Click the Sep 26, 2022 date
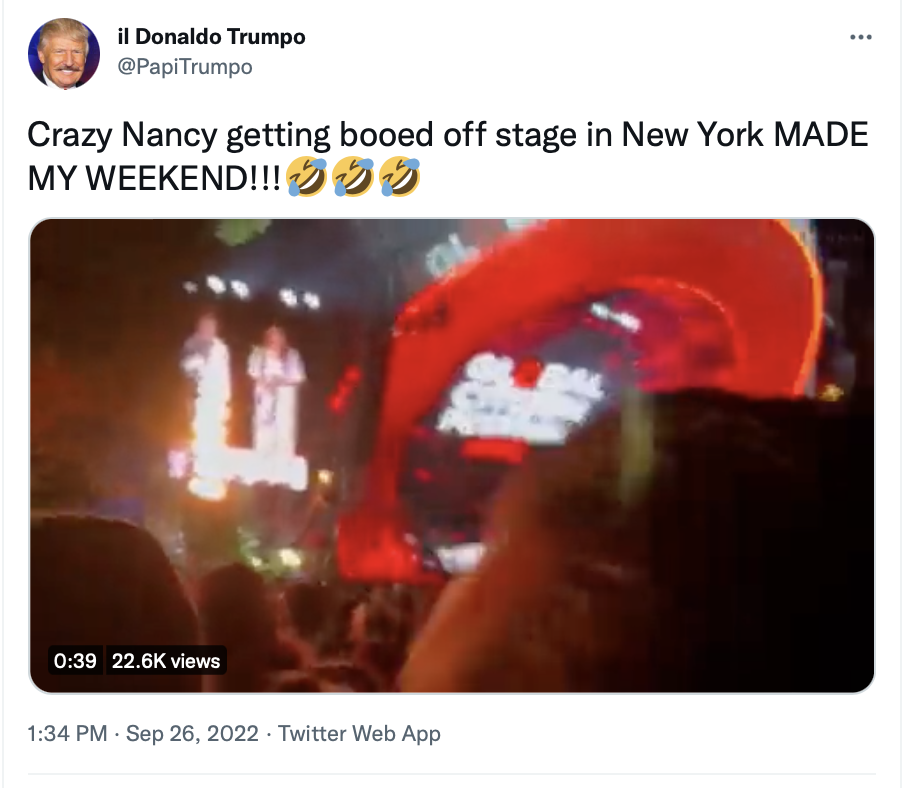 click(192, 733)
